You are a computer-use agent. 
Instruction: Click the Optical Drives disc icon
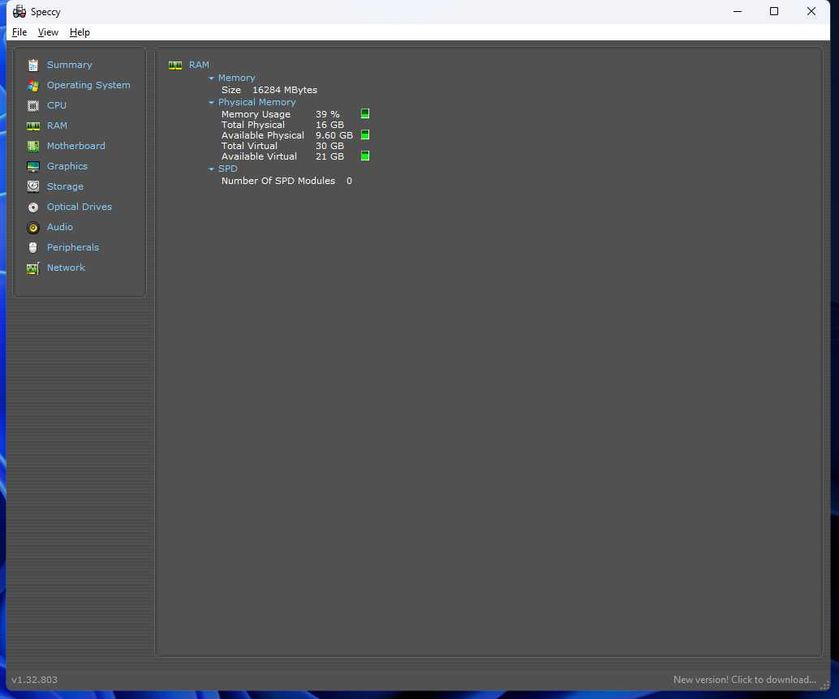click(x=33, y=207)
